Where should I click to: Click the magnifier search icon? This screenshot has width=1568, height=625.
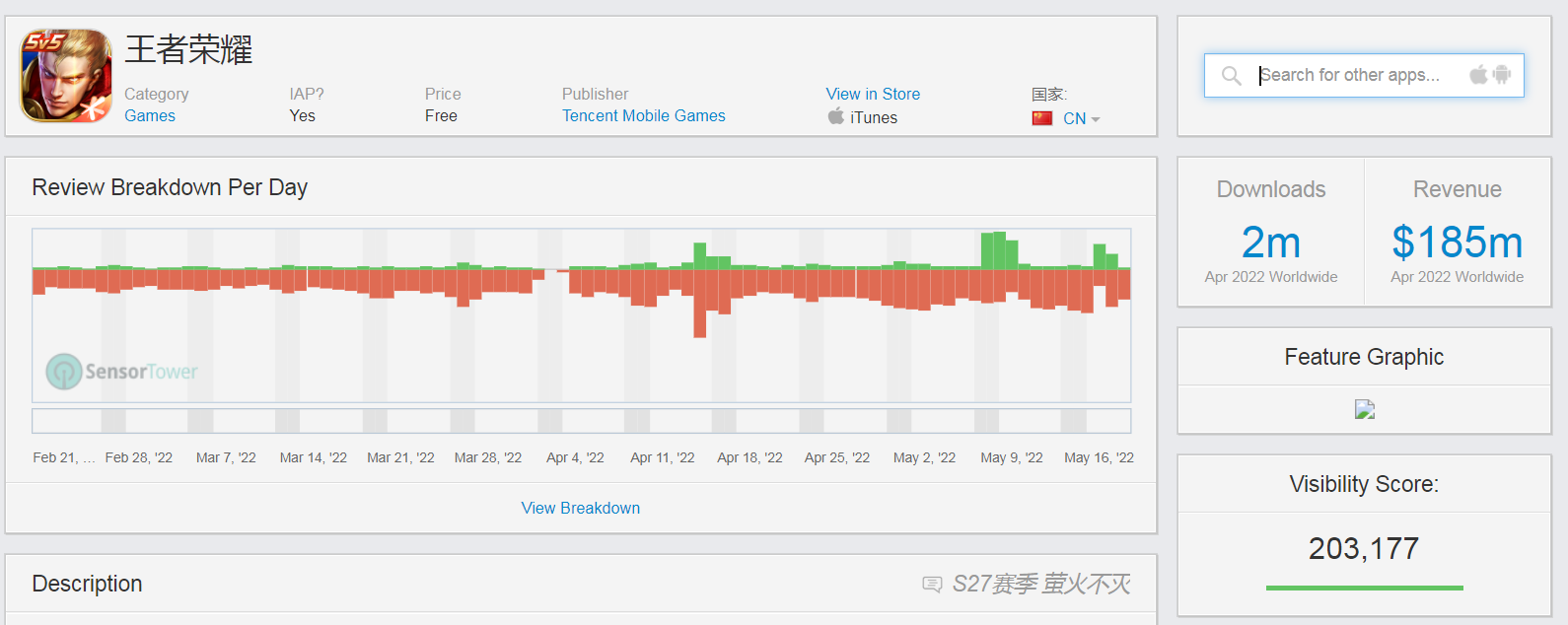pyautogui.click(x=1231, y=76)
